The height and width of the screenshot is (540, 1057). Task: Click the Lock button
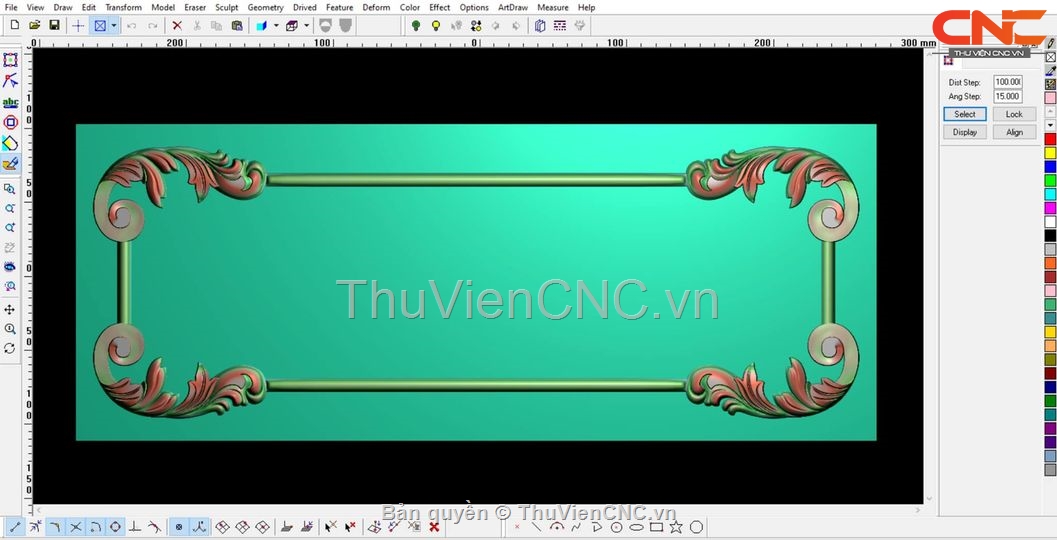coord(1014,114)
